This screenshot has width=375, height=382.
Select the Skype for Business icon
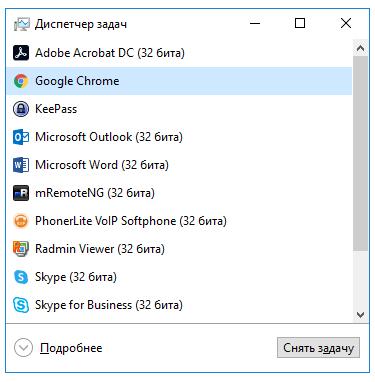point(21,305)
